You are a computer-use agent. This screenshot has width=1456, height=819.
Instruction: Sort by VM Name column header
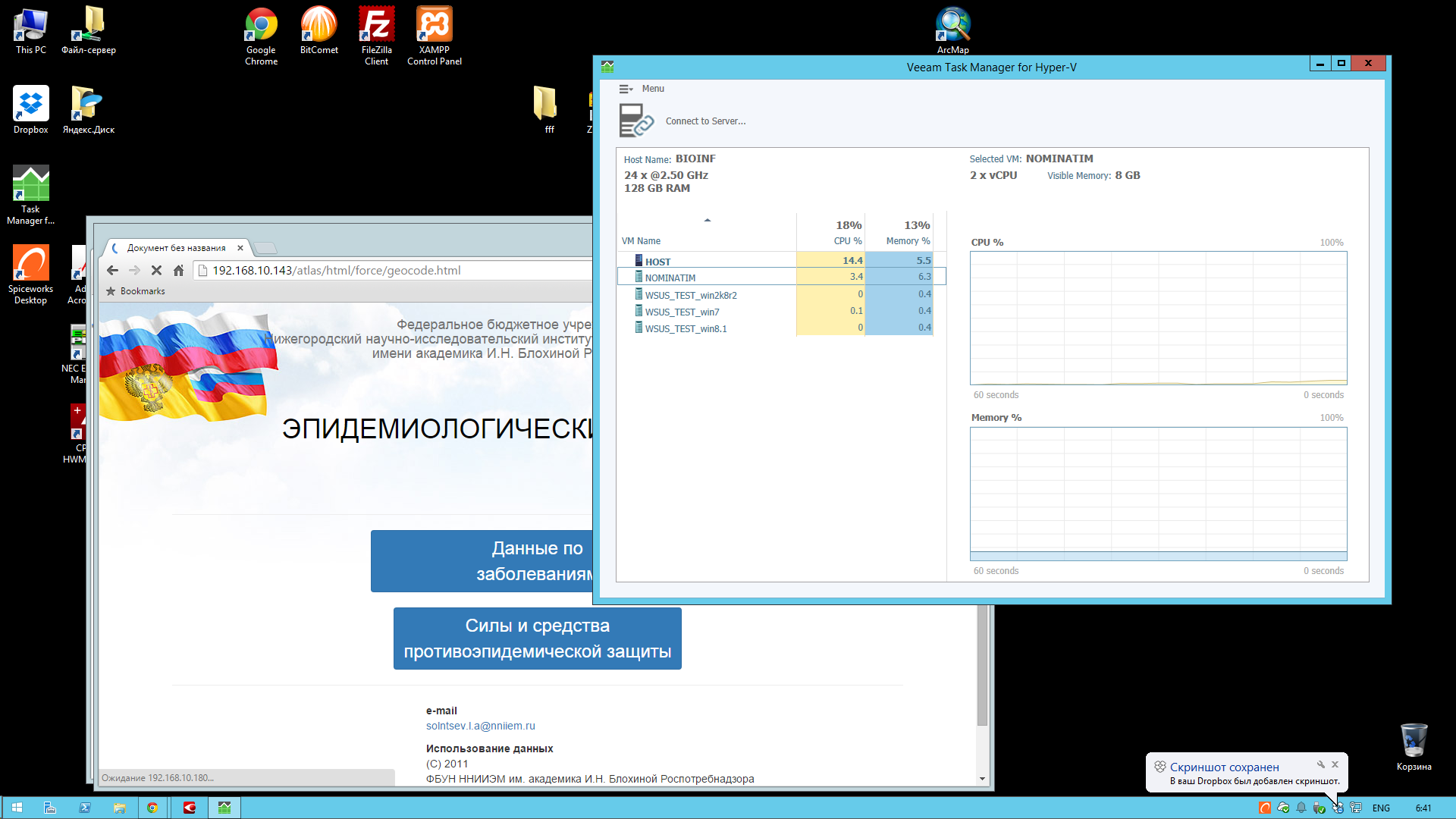coord(642,241)
